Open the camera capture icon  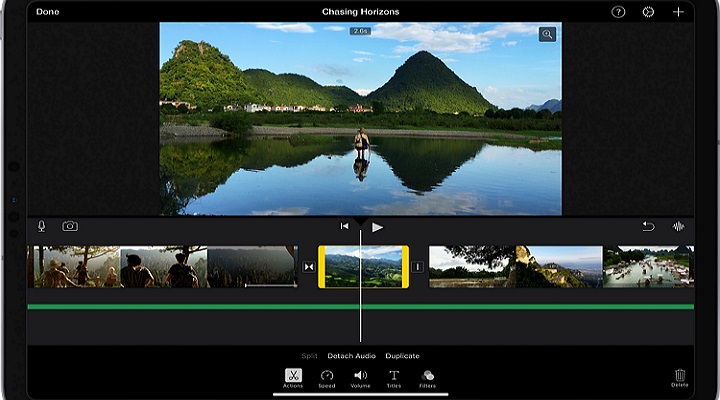[x=70, y=226]
